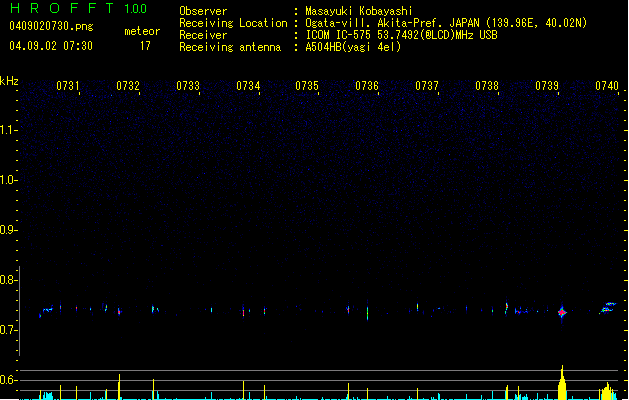Click the 'Receiving Location' label

pos(233,23)
